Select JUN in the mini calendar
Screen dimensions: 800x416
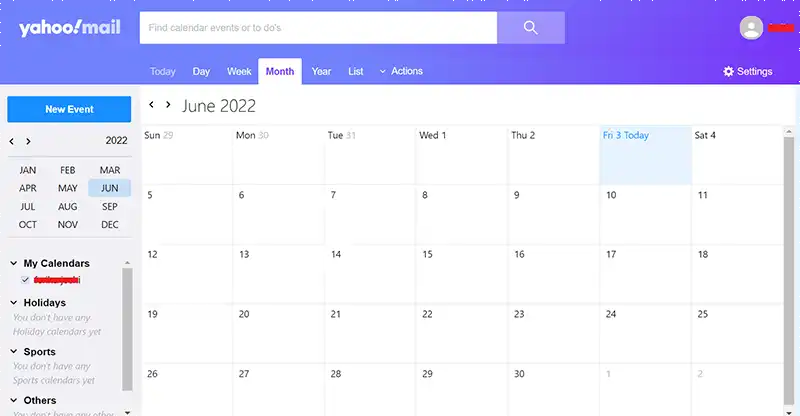tap(110, 188)
